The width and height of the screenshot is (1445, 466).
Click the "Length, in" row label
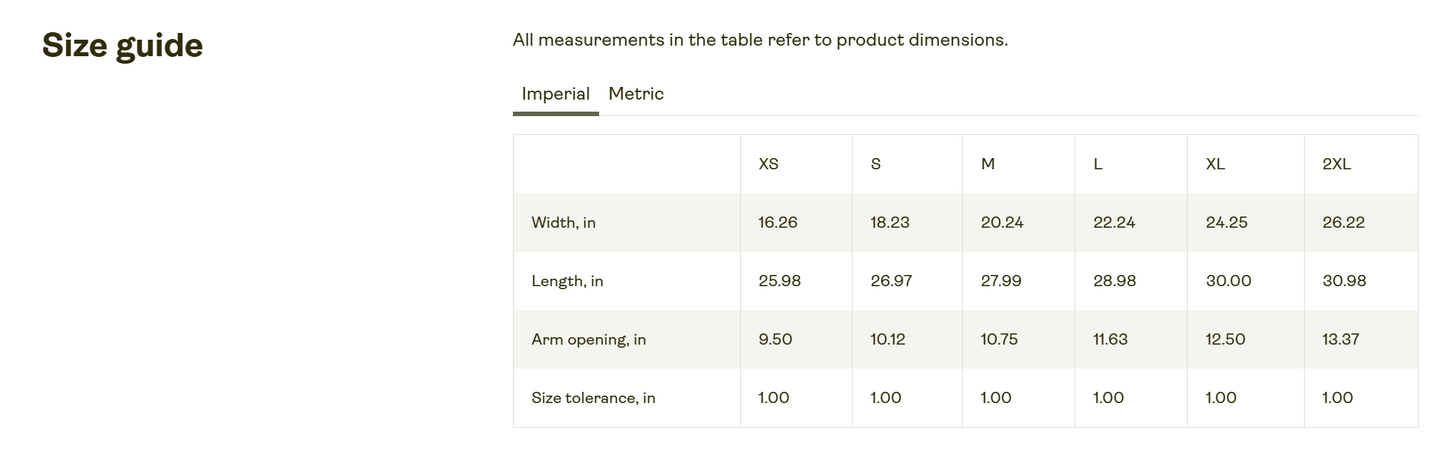567,281
